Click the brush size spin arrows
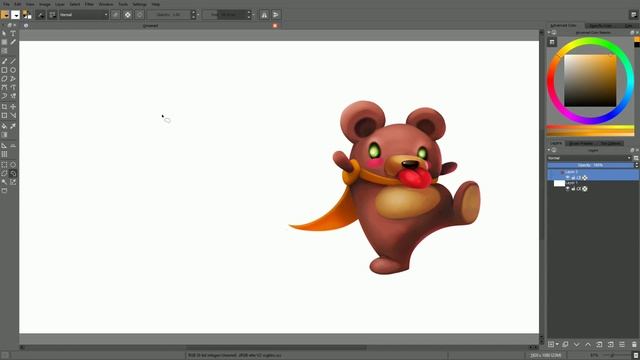The width and height of the screenshot is (640, 360). click(x=249, y=15)
